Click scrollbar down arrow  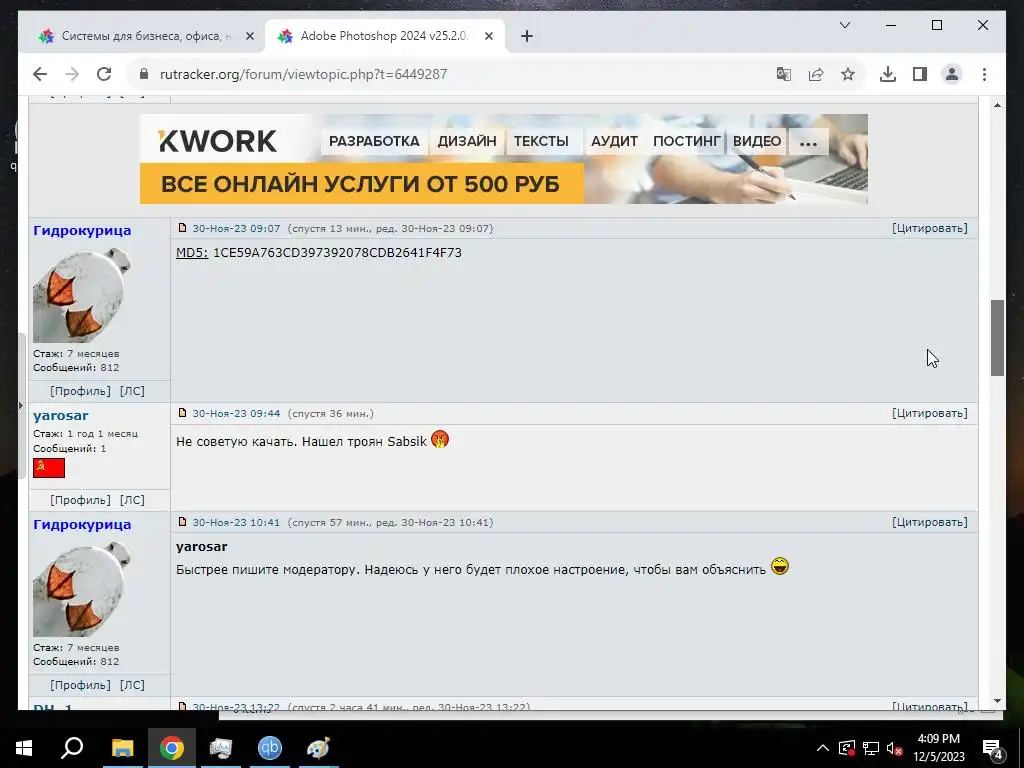point(997,701)
